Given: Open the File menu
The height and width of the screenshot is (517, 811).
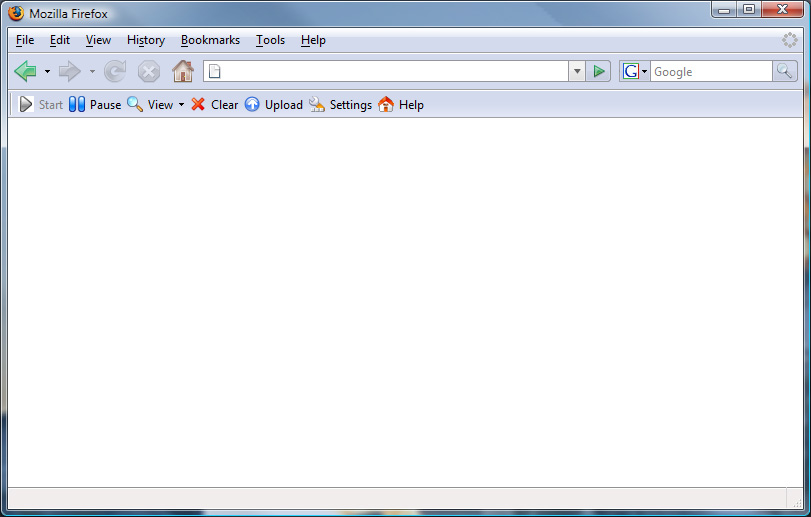Looking at the screenshot, I should tap(25, 40).
